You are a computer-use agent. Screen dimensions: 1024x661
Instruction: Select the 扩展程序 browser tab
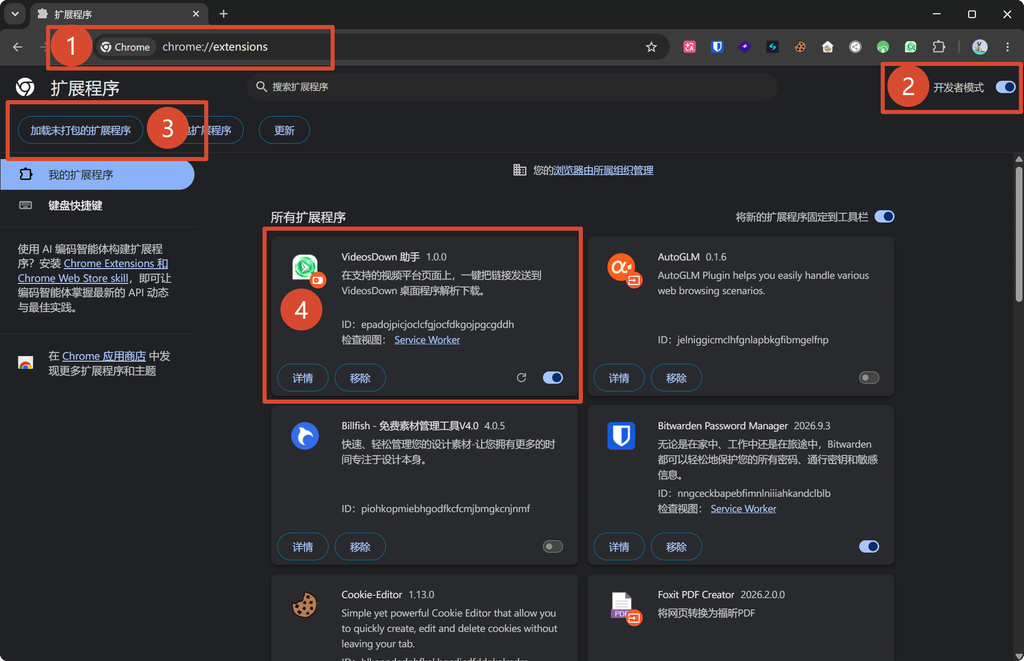(119, 14)
